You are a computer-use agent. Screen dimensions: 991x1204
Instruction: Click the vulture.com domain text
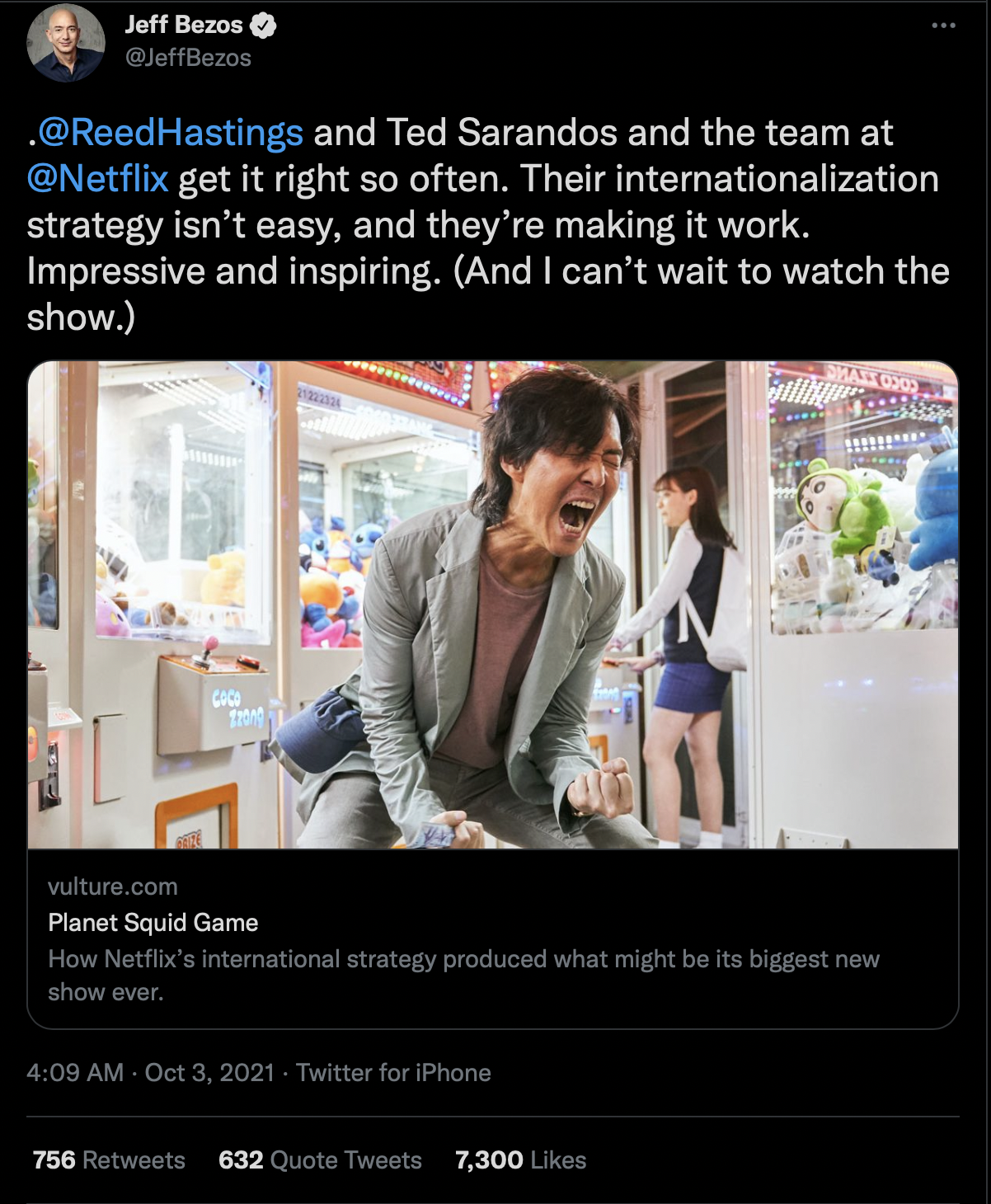113,887
